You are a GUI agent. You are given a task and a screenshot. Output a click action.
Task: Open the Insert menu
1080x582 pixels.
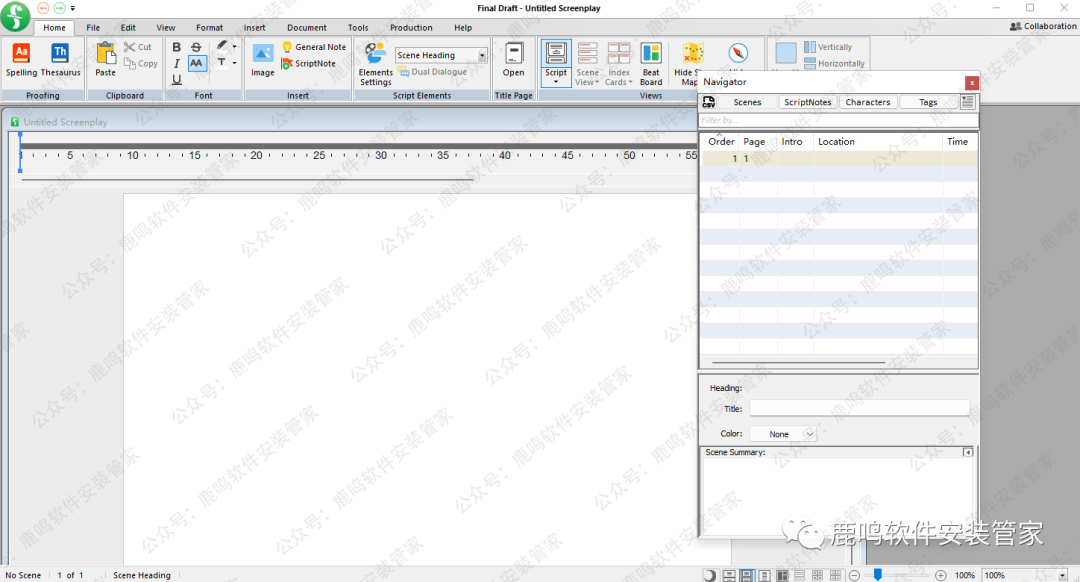(254, 28)
